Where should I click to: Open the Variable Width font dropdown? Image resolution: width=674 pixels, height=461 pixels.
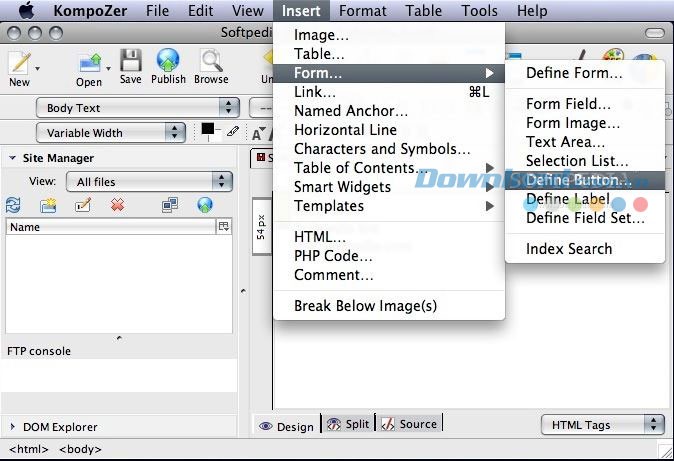click(111, 132)
